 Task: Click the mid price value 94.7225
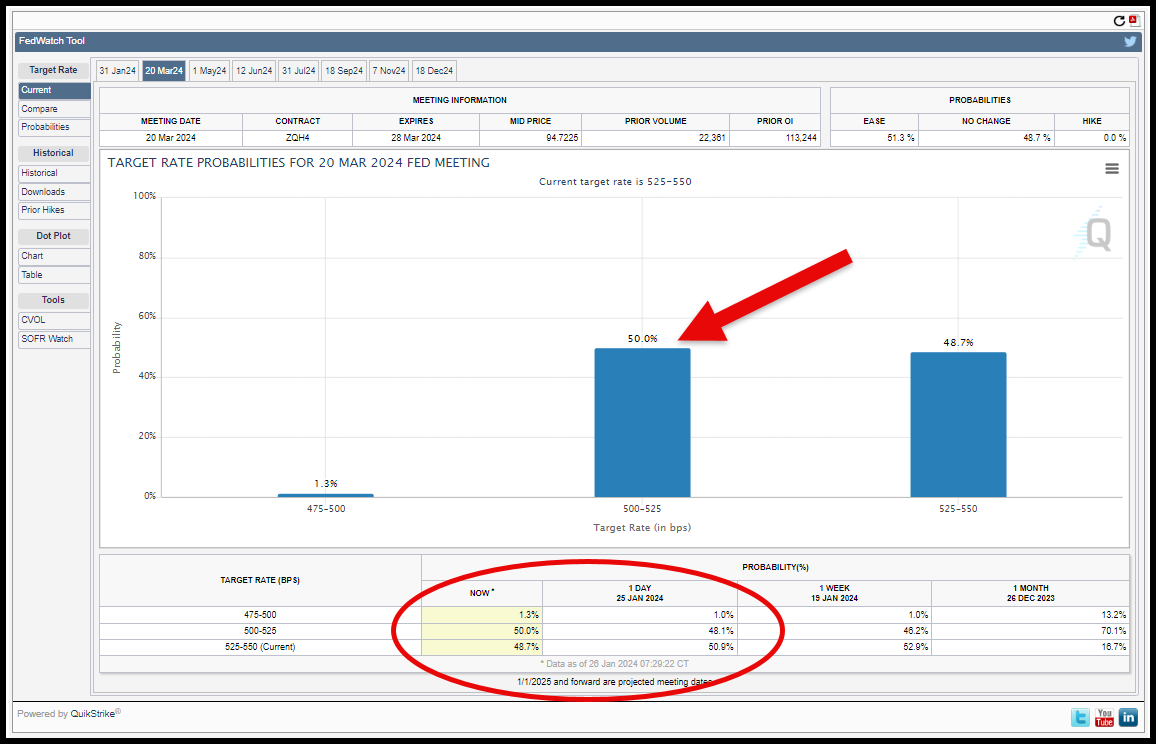[x=562, y=138]
